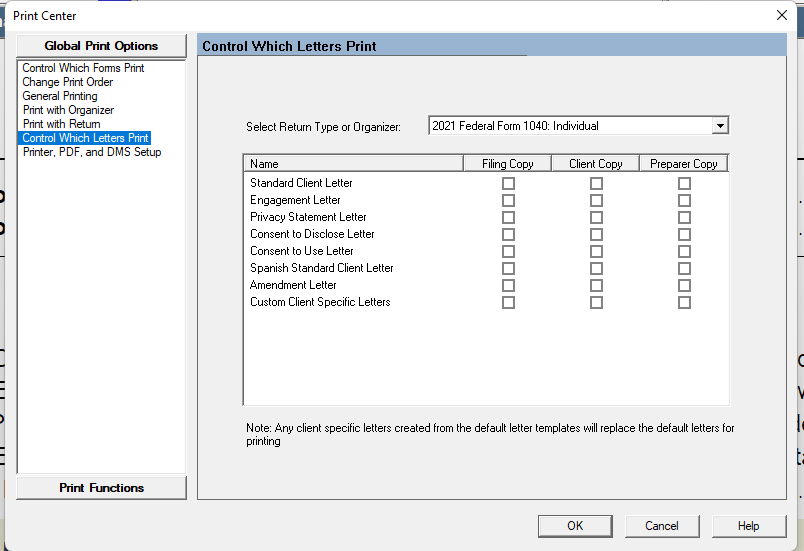Enable Preparer Copy for Spanish Standard Client Letter
804x551 pixels.
coord(684,269)
